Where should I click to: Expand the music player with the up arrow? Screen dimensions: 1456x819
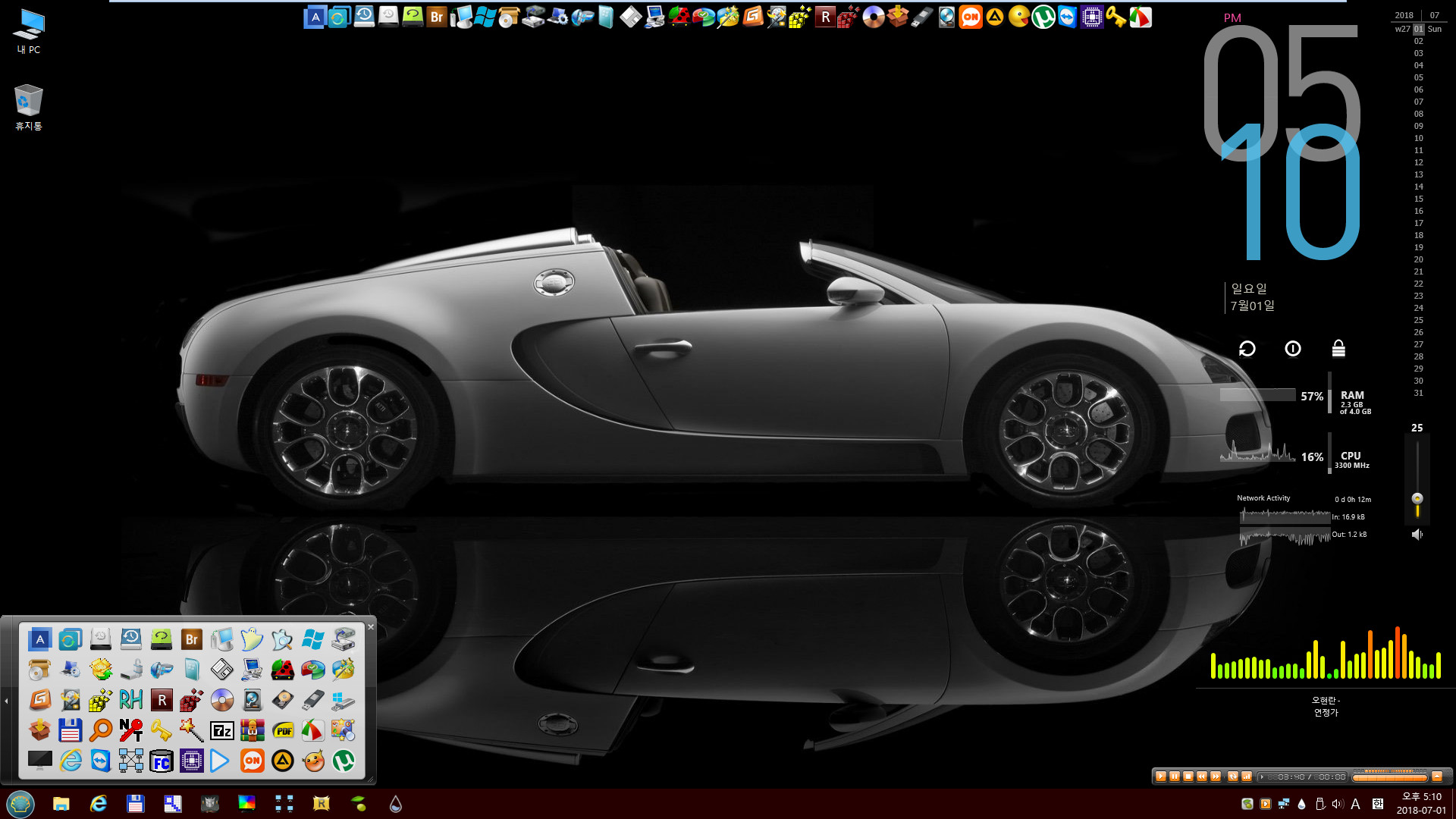coord(1437,776)
